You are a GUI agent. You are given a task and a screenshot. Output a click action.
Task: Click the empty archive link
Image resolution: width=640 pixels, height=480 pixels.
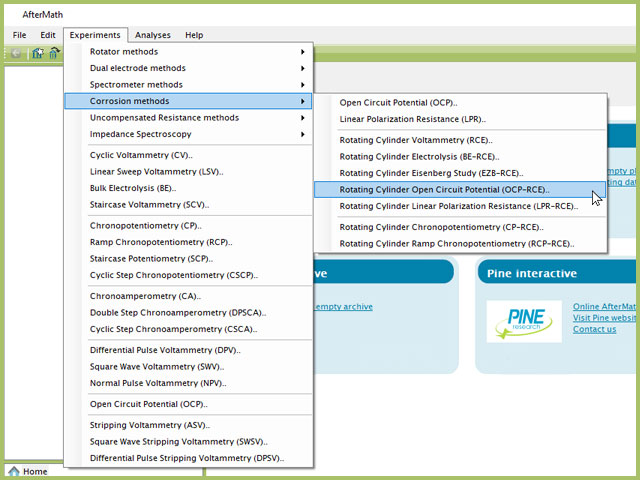coord(343,307)
